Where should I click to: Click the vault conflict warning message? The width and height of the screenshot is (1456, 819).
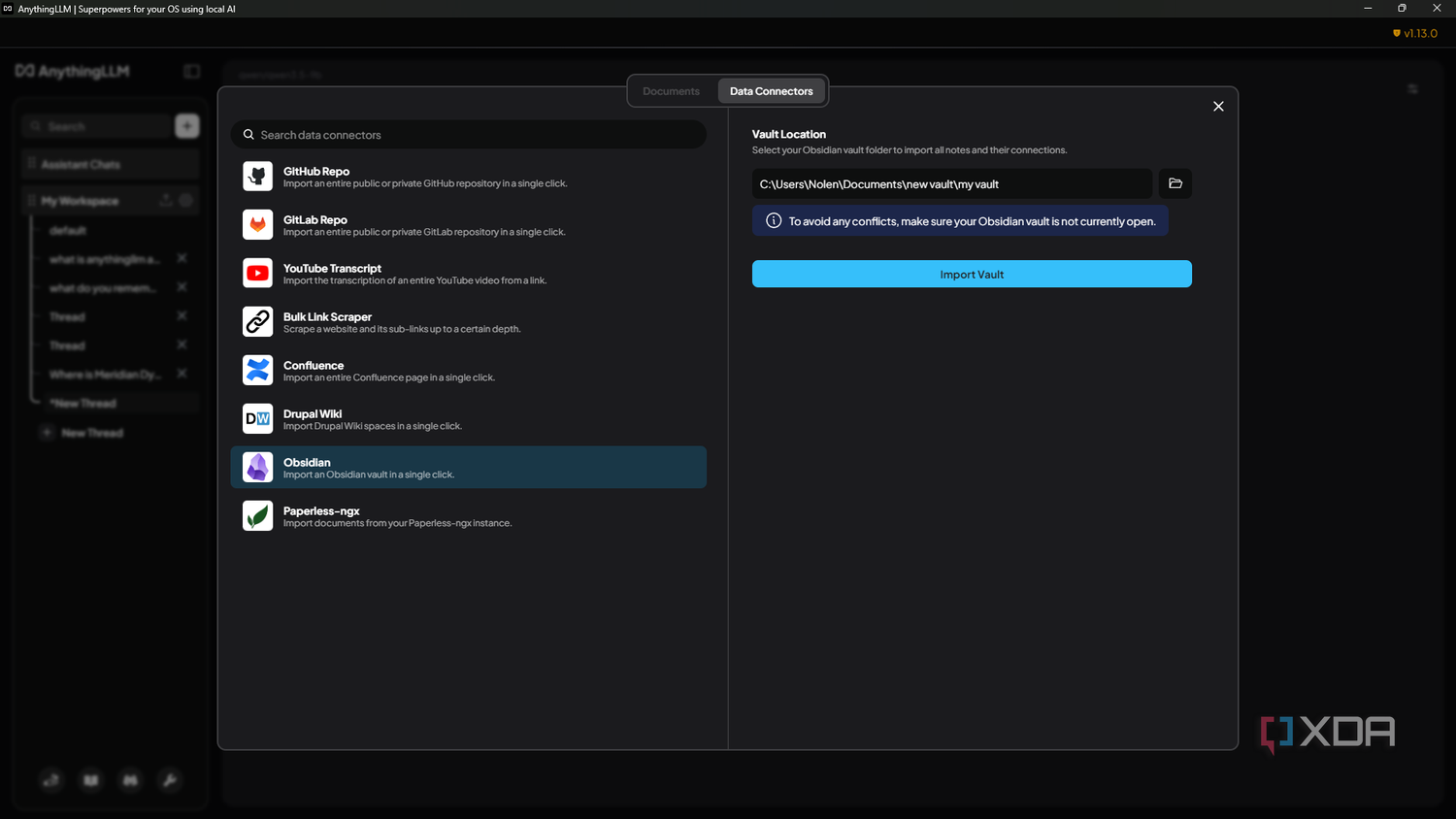960,221
